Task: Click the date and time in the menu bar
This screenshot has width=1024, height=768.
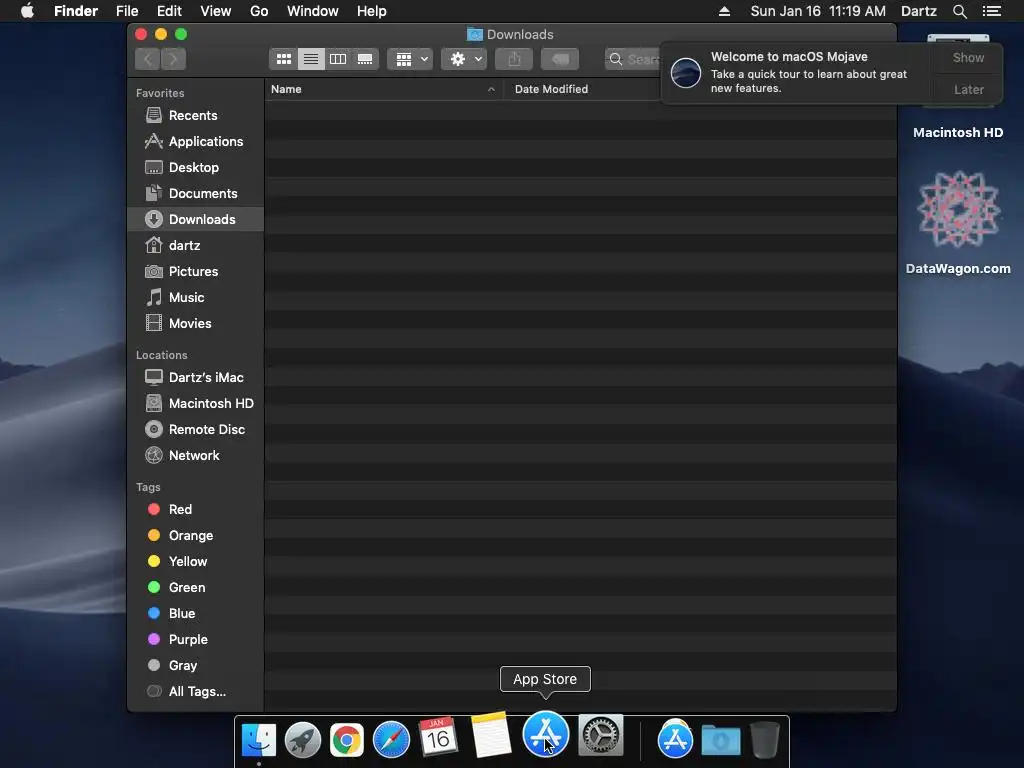Action: (x=818, y=11)
